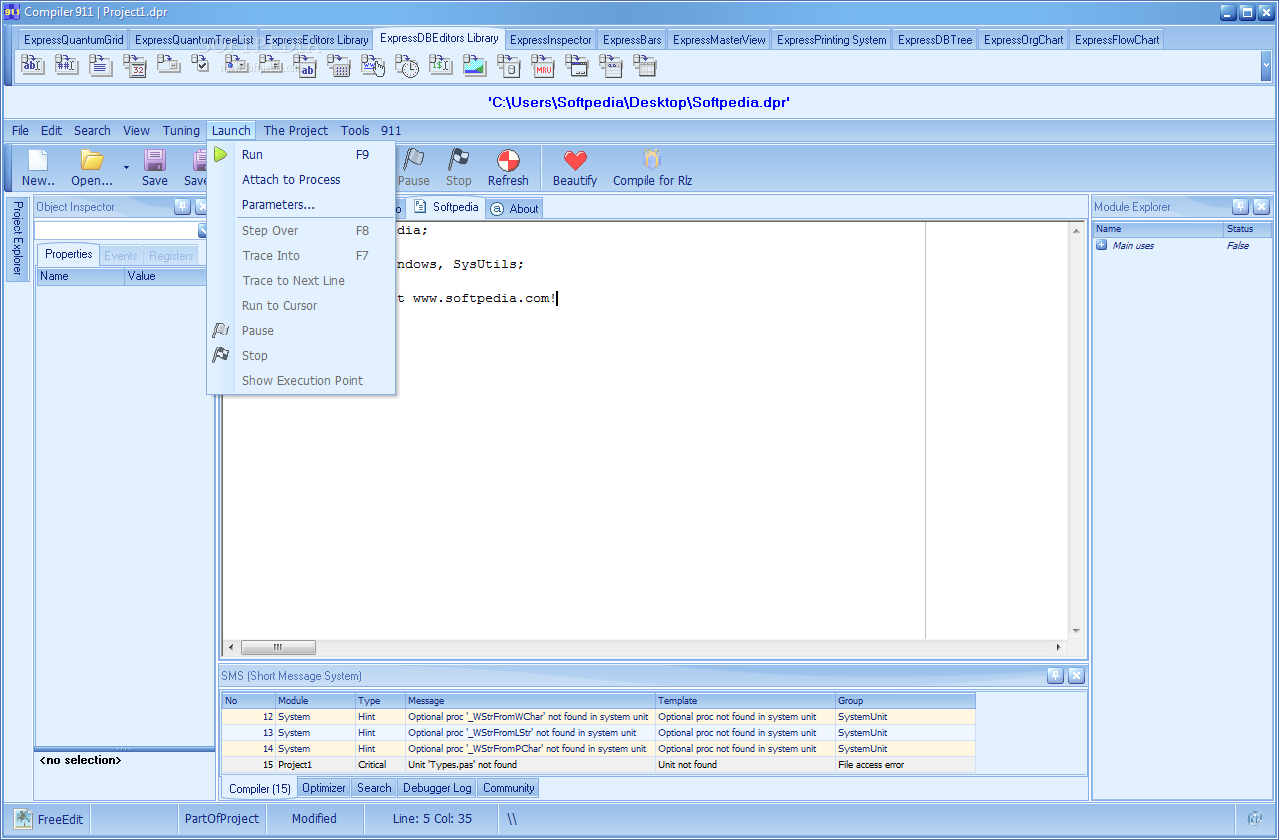Click the New blank page icon
This screenshot has width=1279, height=840.
38,160
